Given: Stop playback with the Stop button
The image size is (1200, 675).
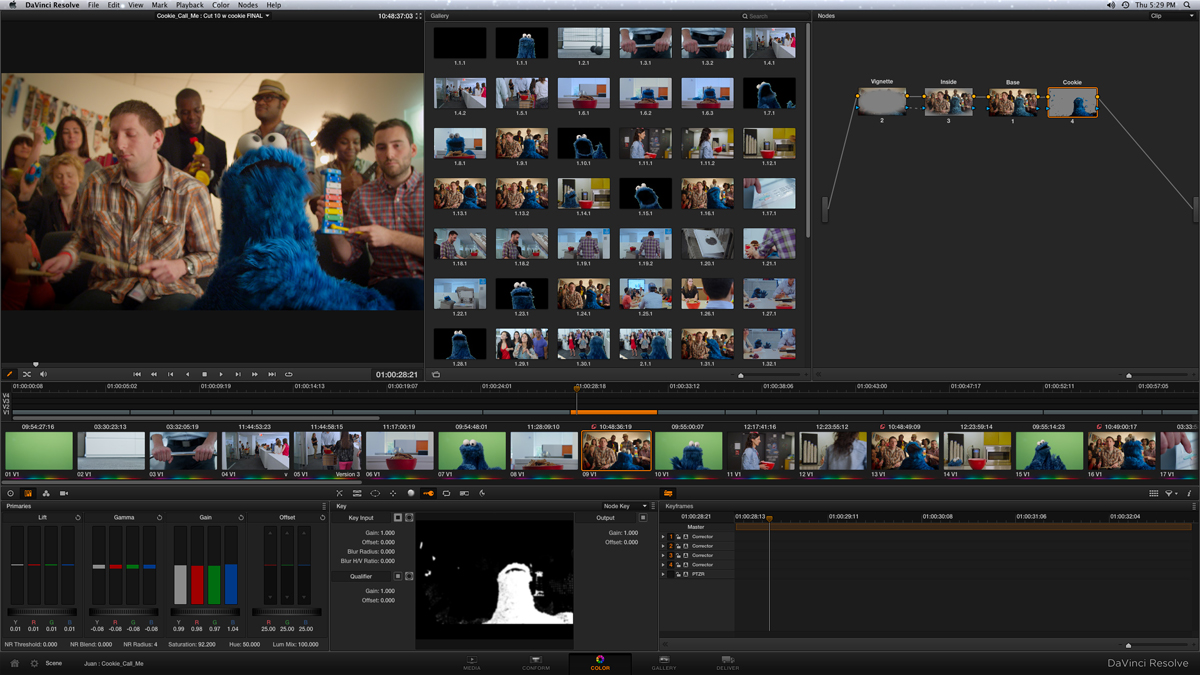Looking at the screenshot, I should pos(204,374).
